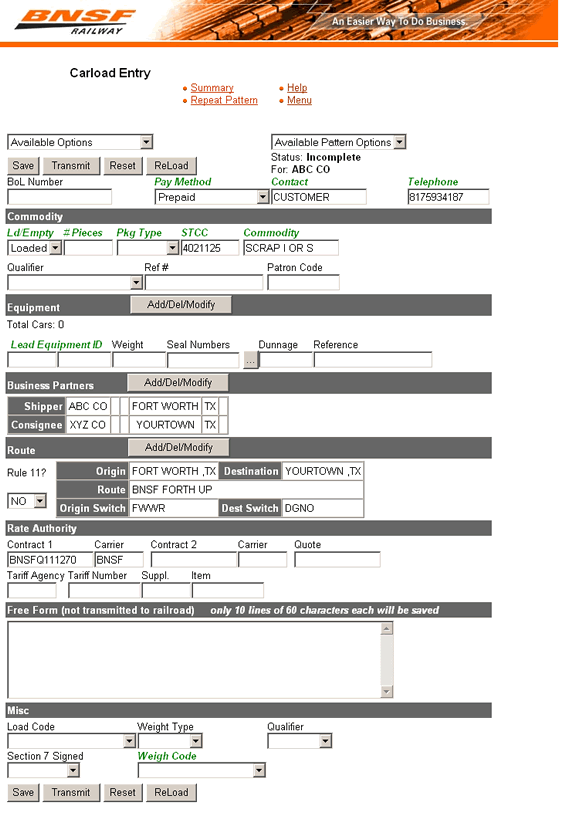Click the bottom Save button
The image size is (586, 813).
pos(23,792)
